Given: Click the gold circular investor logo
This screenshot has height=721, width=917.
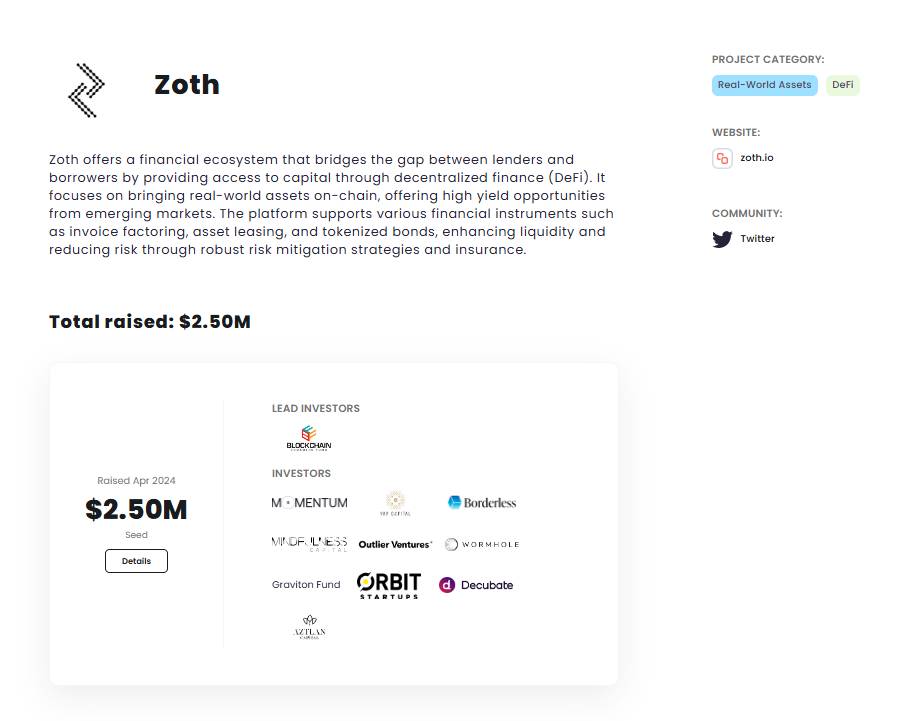Looking at the screenshot, I should [x=395, y=503].
